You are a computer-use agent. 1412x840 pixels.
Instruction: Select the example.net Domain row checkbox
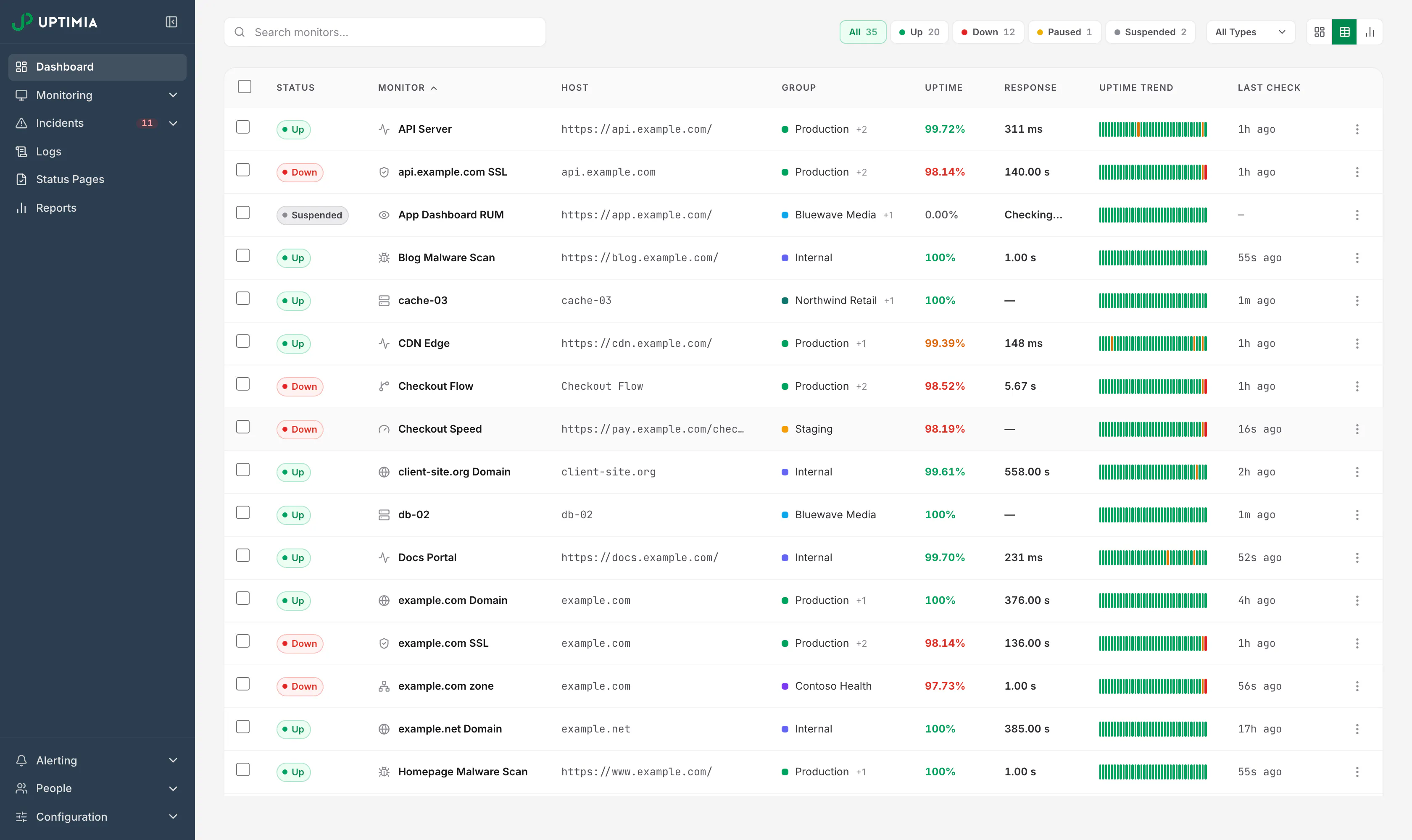tap(243, 727)
